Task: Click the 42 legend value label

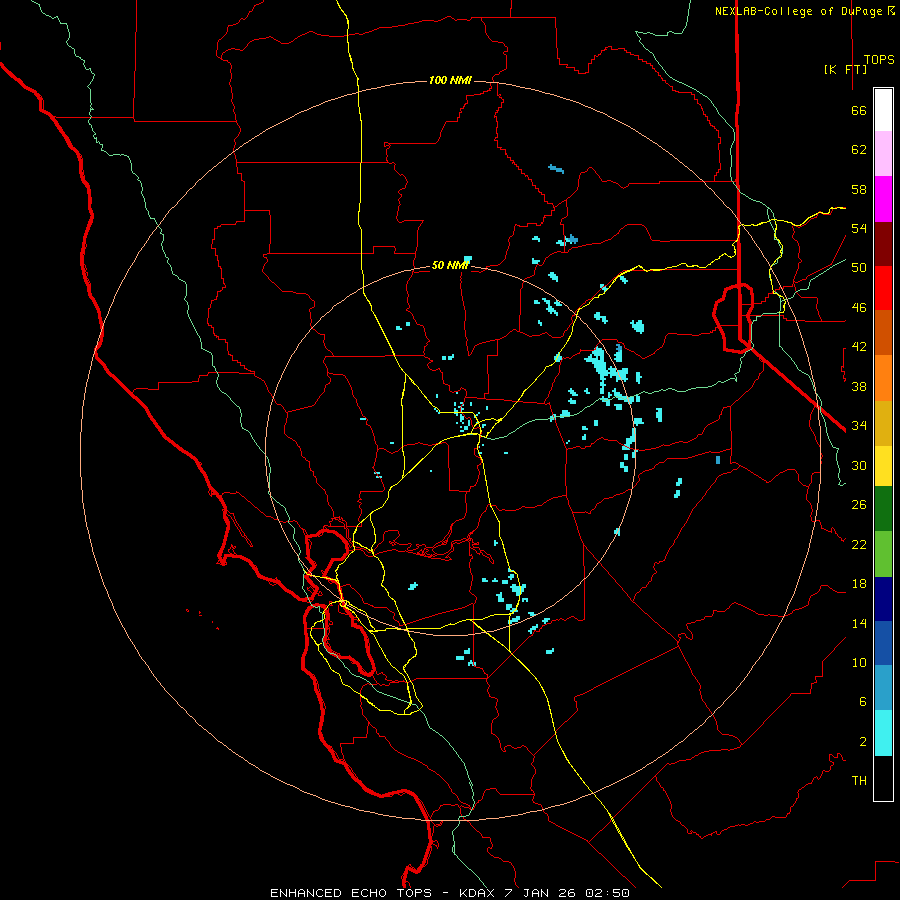Action: [x=859, y=347]
